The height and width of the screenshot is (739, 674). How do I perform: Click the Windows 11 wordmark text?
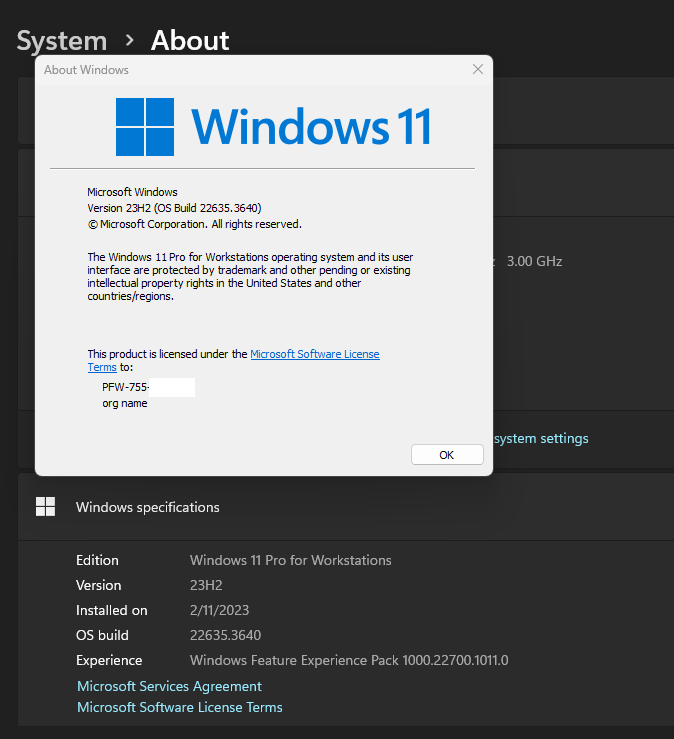[311, 126]
